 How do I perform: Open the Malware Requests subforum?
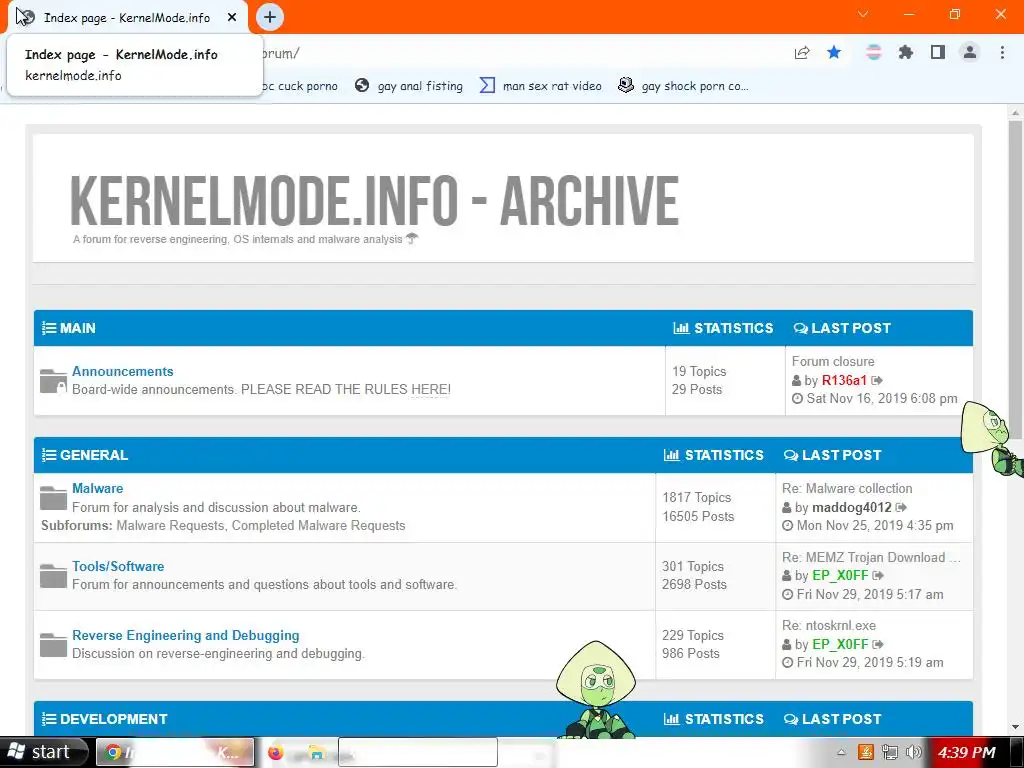[x=169, y=526]
